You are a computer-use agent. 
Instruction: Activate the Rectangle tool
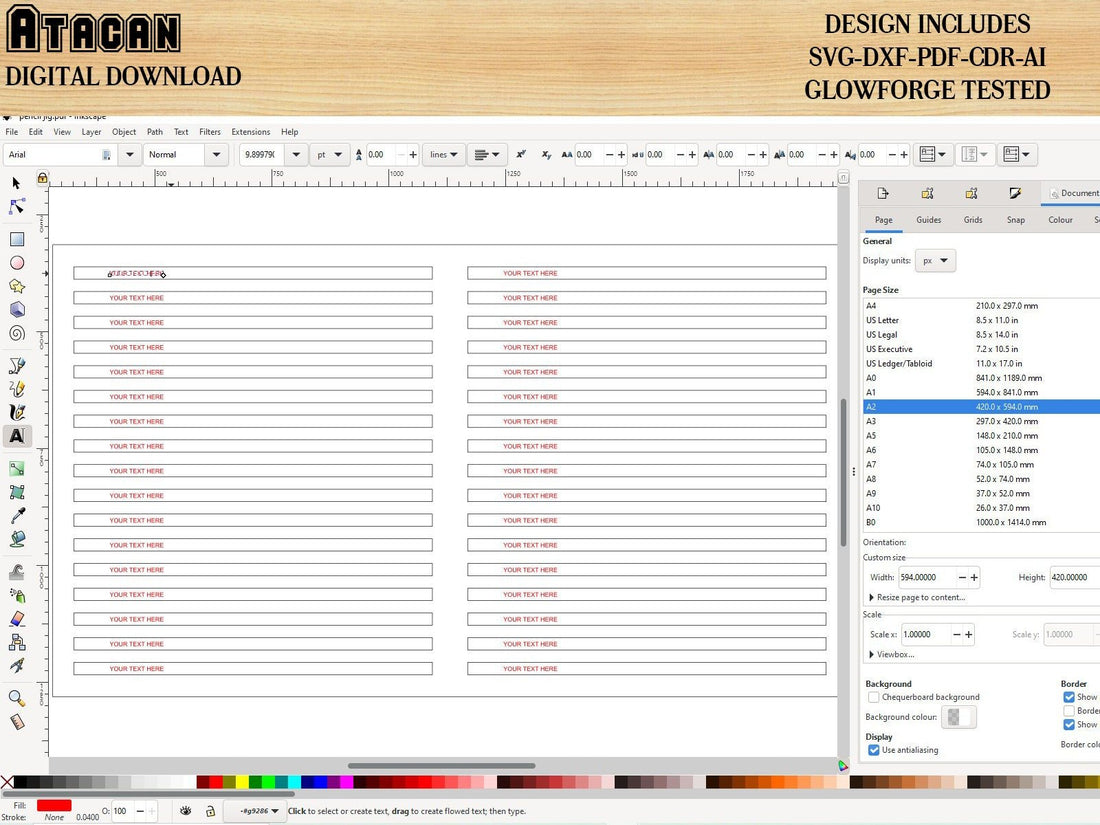[16, 238]
